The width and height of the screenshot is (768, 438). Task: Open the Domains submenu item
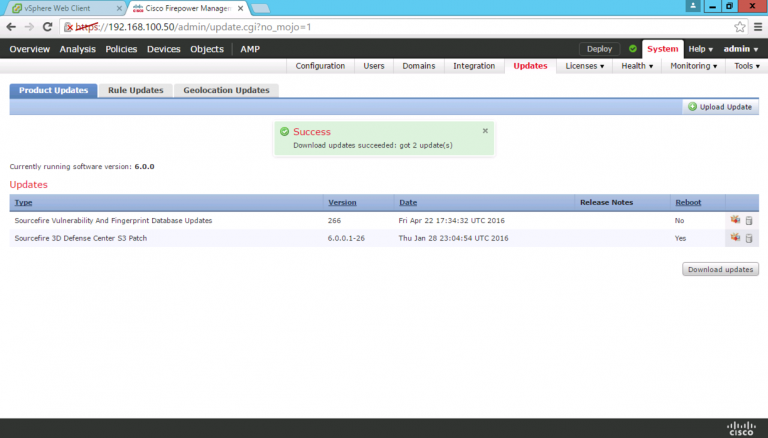[x=419, y=66]
